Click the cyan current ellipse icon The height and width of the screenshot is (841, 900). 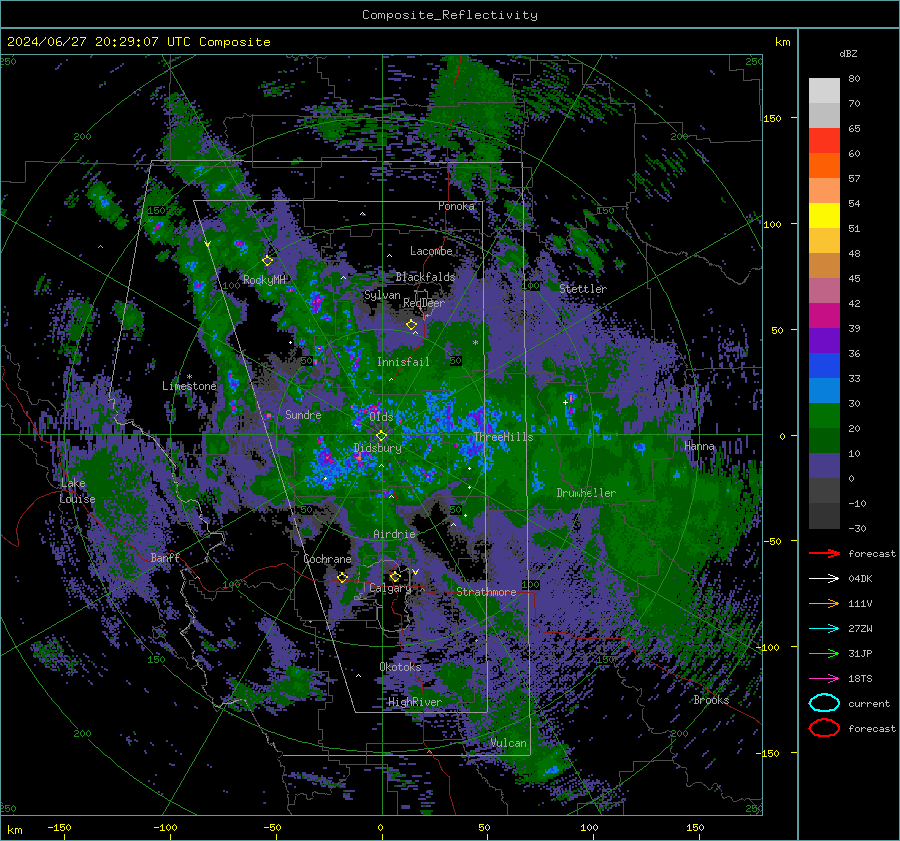[824, 703]
